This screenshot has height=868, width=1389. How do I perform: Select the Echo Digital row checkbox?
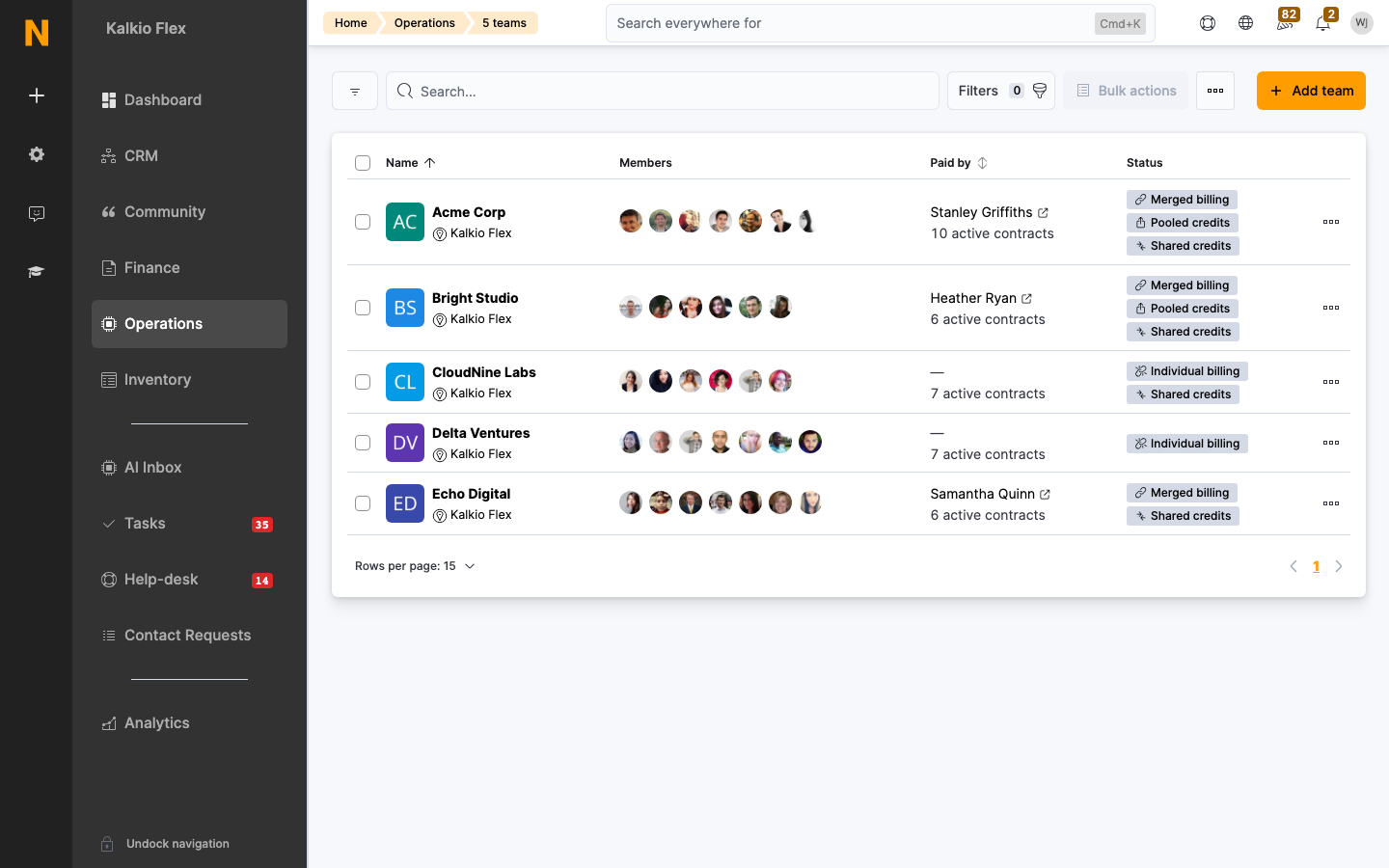[x=363, y=503]
